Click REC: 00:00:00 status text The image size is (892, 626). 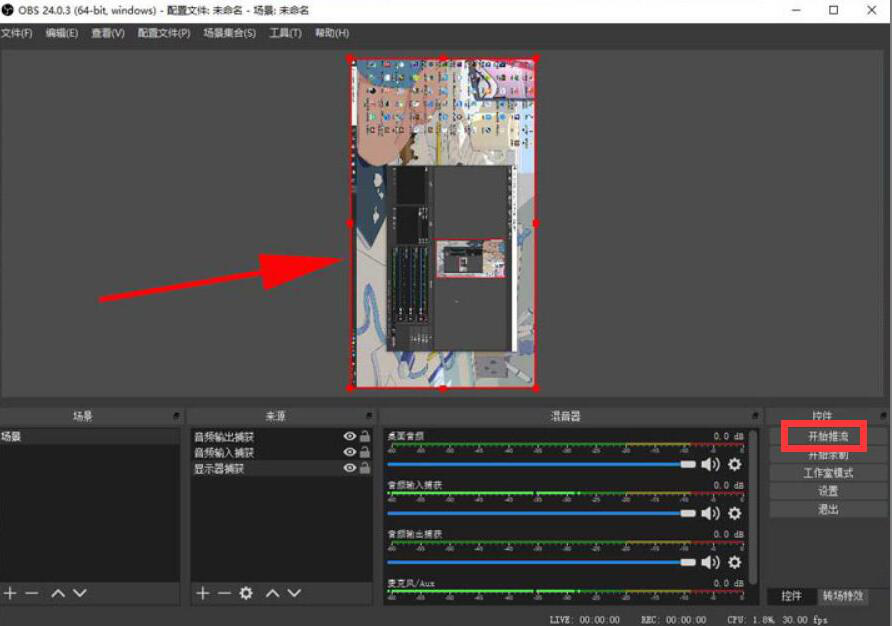(x=674, y=619)
